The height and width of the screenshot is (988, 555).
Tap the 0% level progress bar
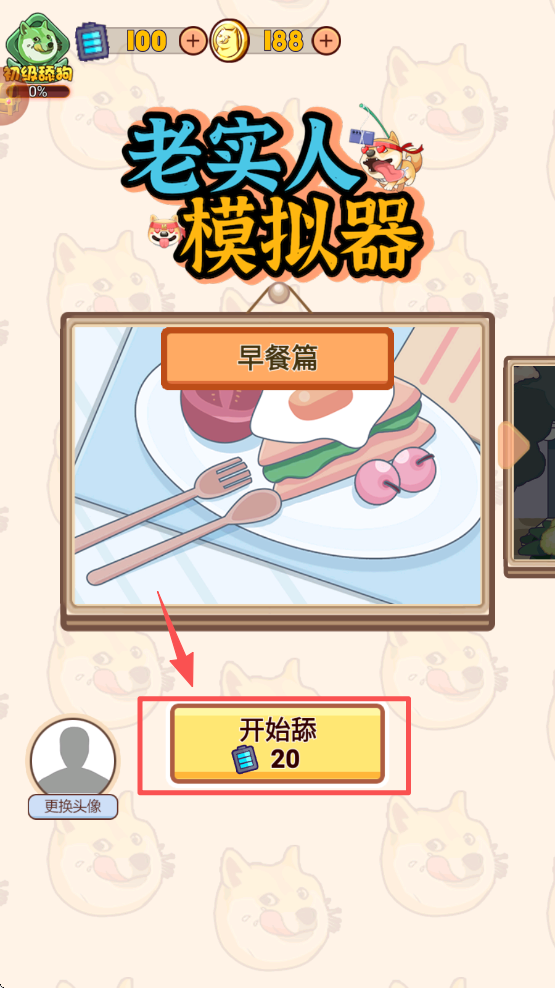38,91
